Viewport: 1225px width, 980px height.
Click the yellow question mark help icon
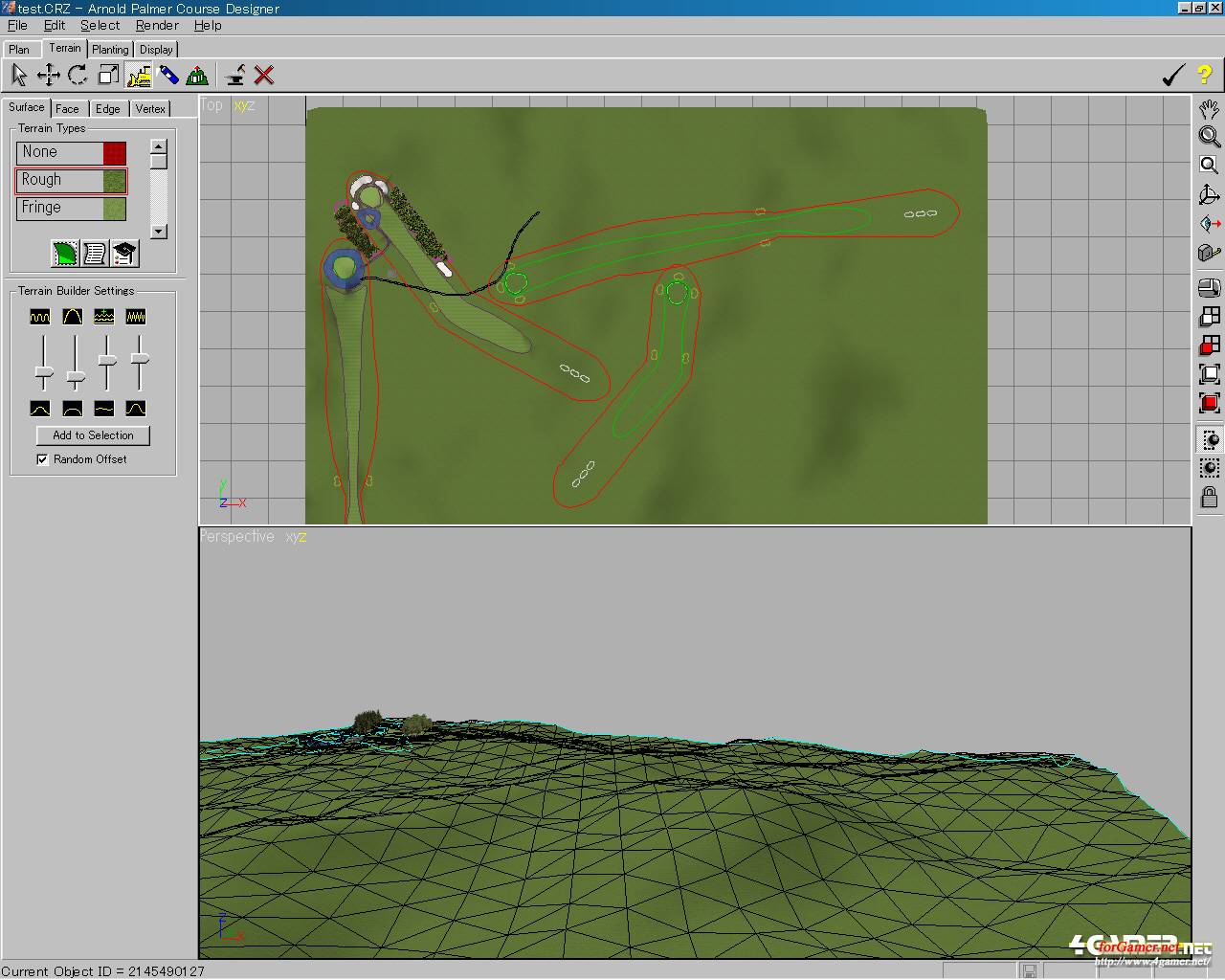pyautogui.click(x=1204, y=75)
